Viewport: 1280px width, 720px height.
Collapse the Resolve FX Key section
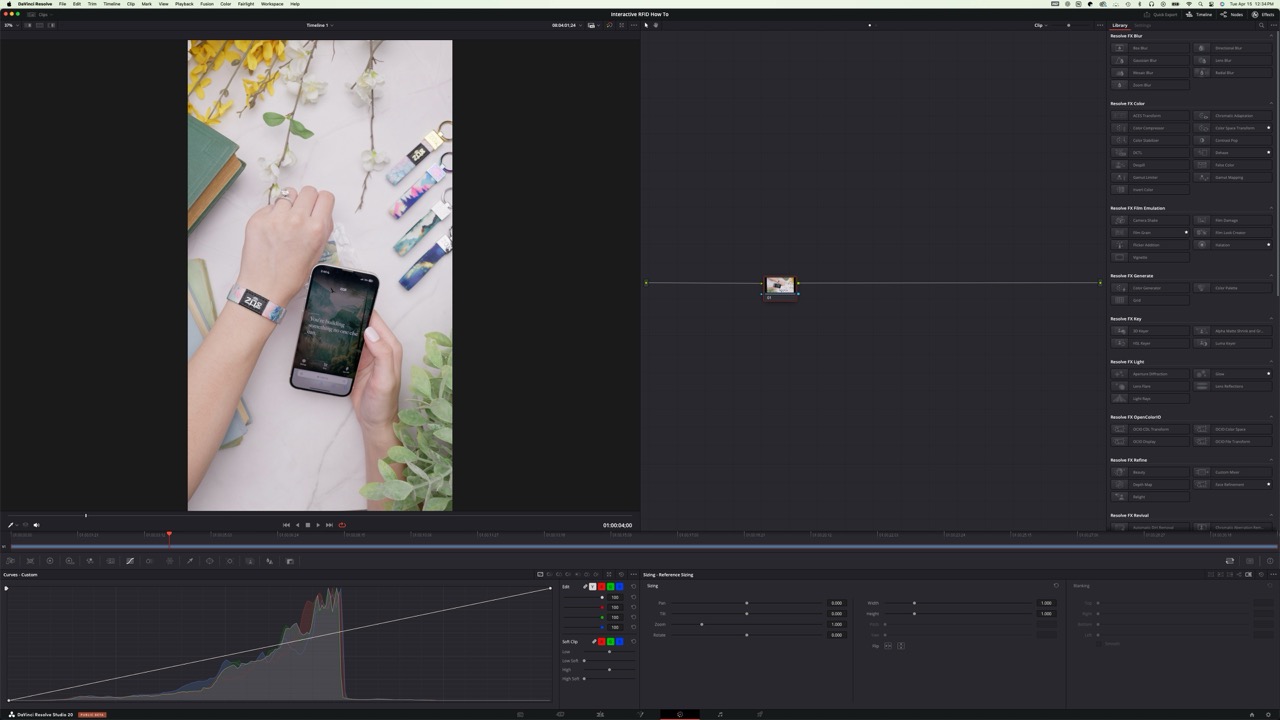1272,318
